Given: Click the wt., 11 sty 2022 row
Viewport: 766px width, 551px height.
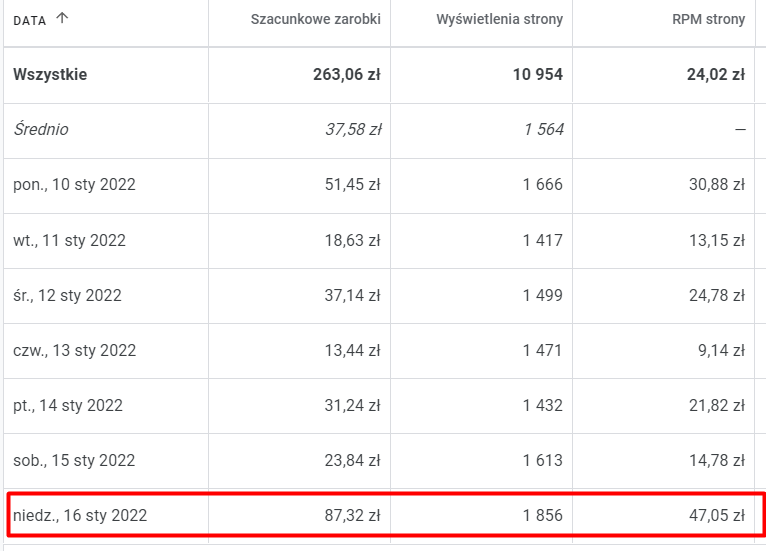Looking at the screenshot, I should pos(69,240).
